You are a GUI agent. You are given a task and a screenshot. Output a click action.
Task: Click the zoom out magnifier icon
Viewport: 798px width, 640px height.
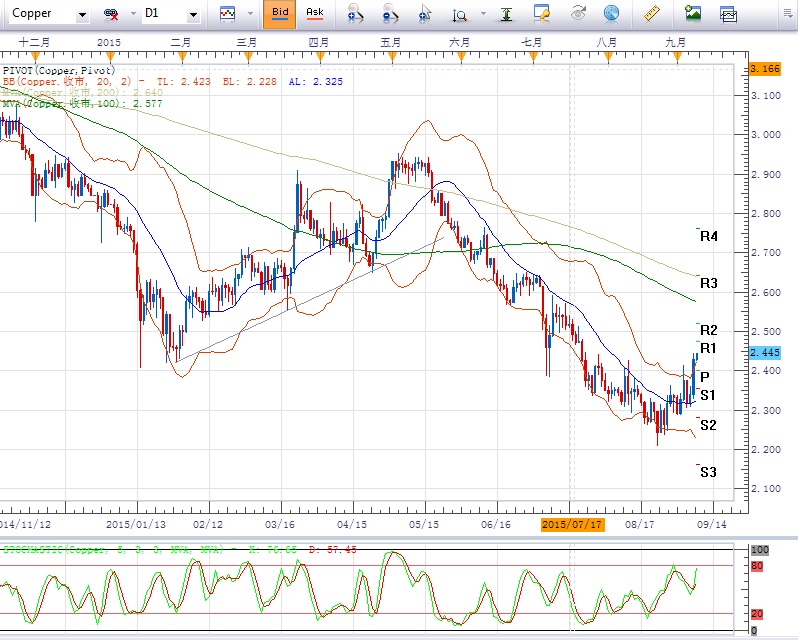pyautogui.click(x=391, y=14)
